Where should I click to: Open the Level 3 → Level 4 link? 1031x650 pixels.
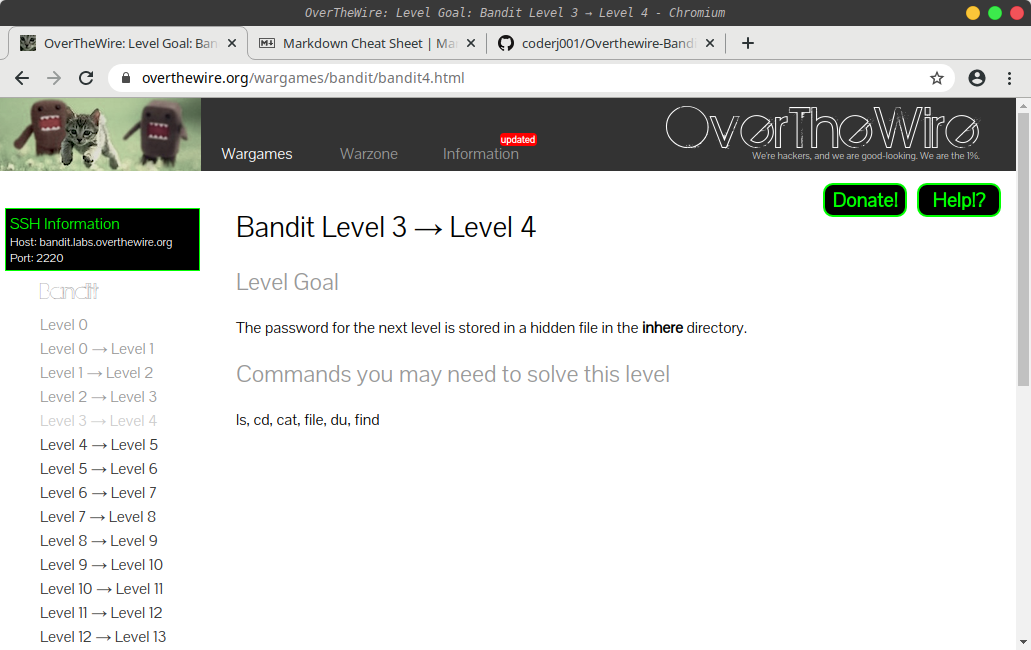click(x=98, y=421)
